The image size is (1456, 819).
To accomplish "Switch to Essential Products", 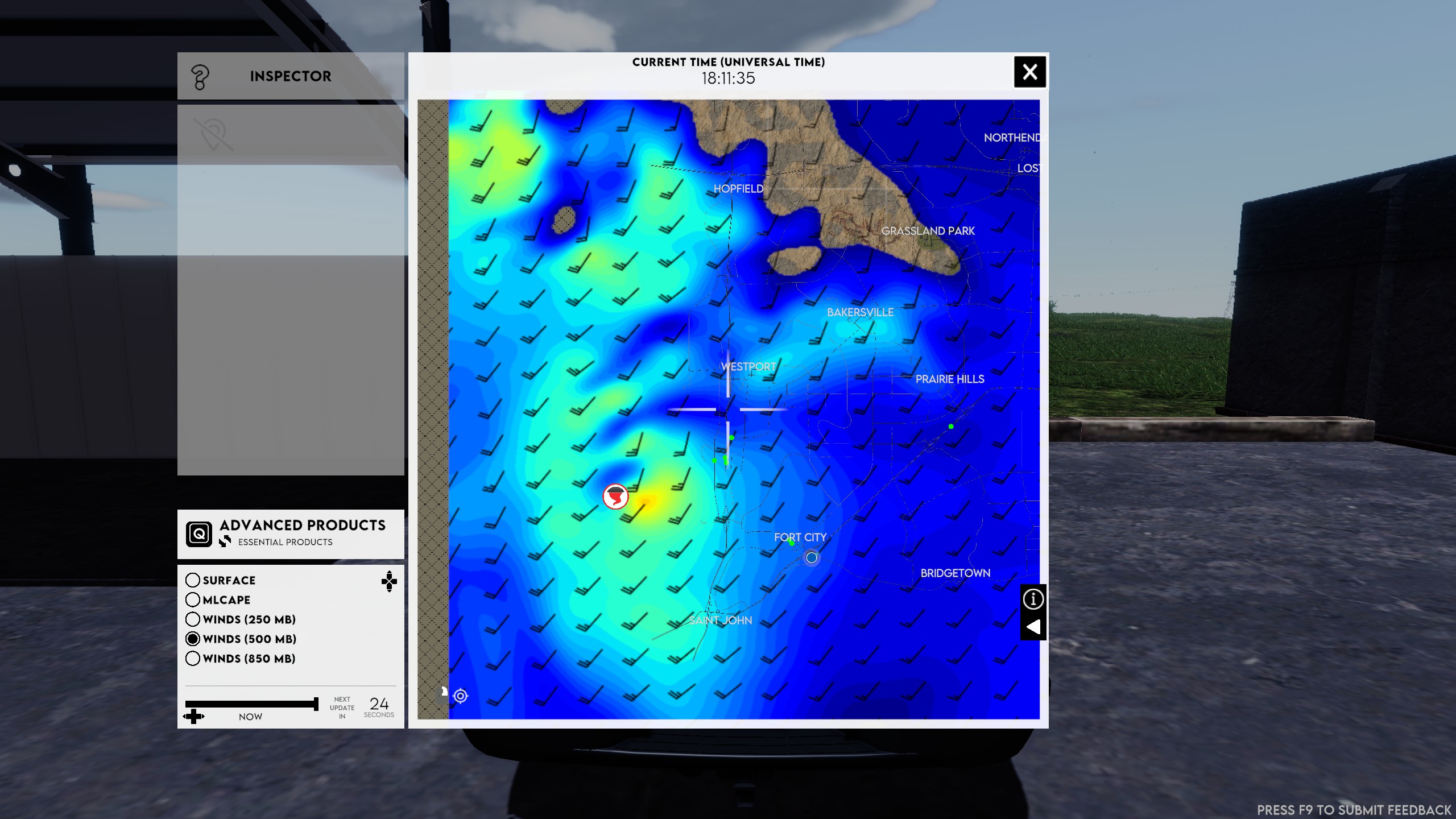I will (285, 542).
